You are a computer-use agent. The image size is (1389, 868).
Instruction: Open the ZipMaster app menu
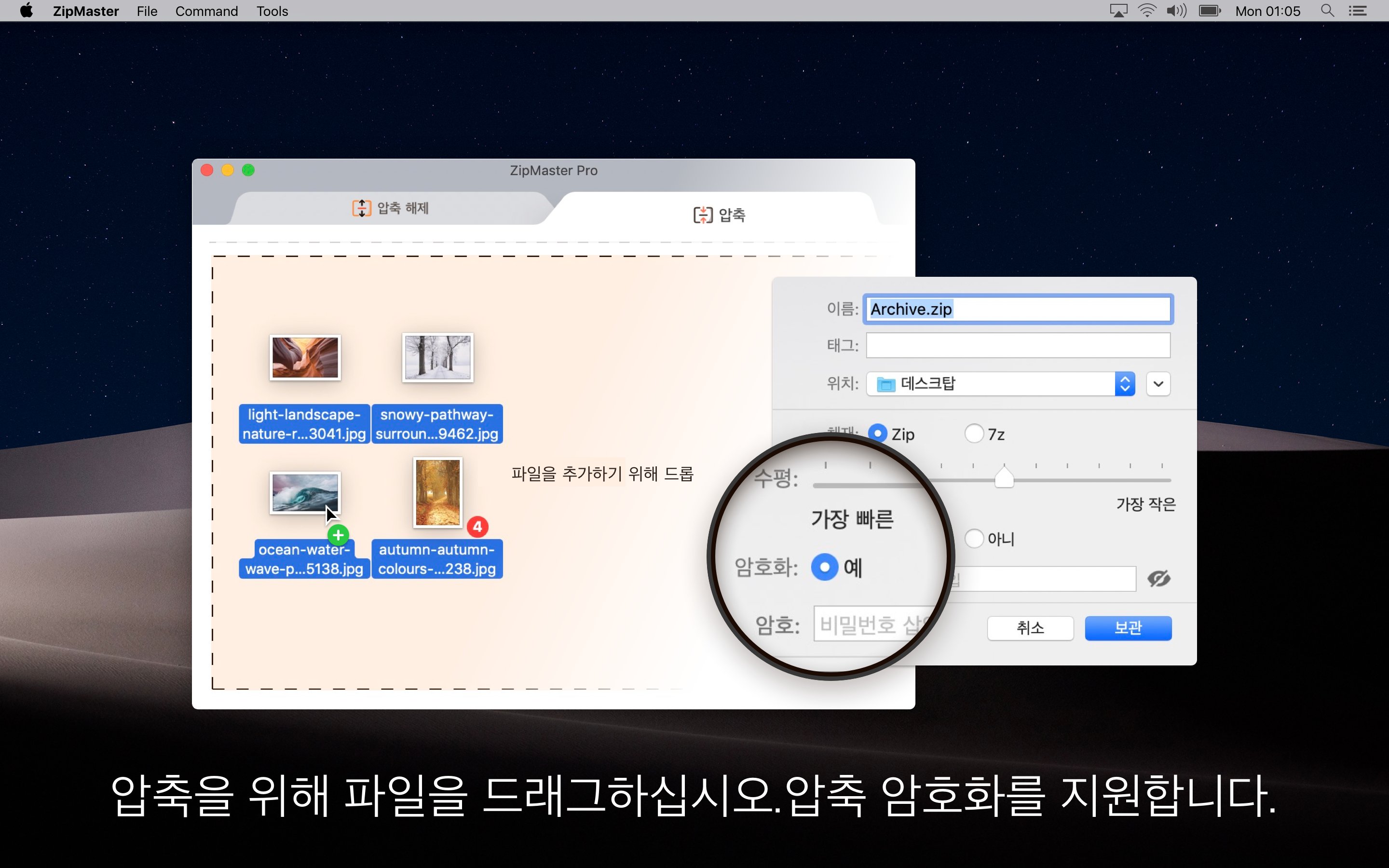click(85, 11)
